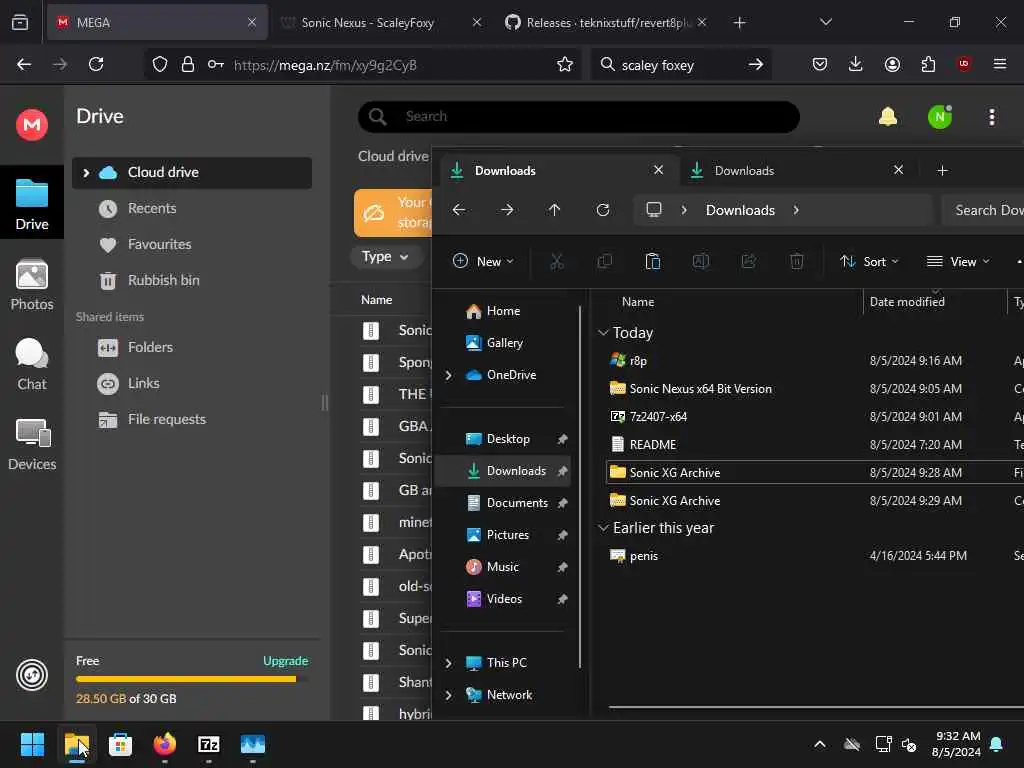This screenshot has width=1024, height=768.
Task: Open MEGA three-dot options menu
Action: click(x=992, y=117)
